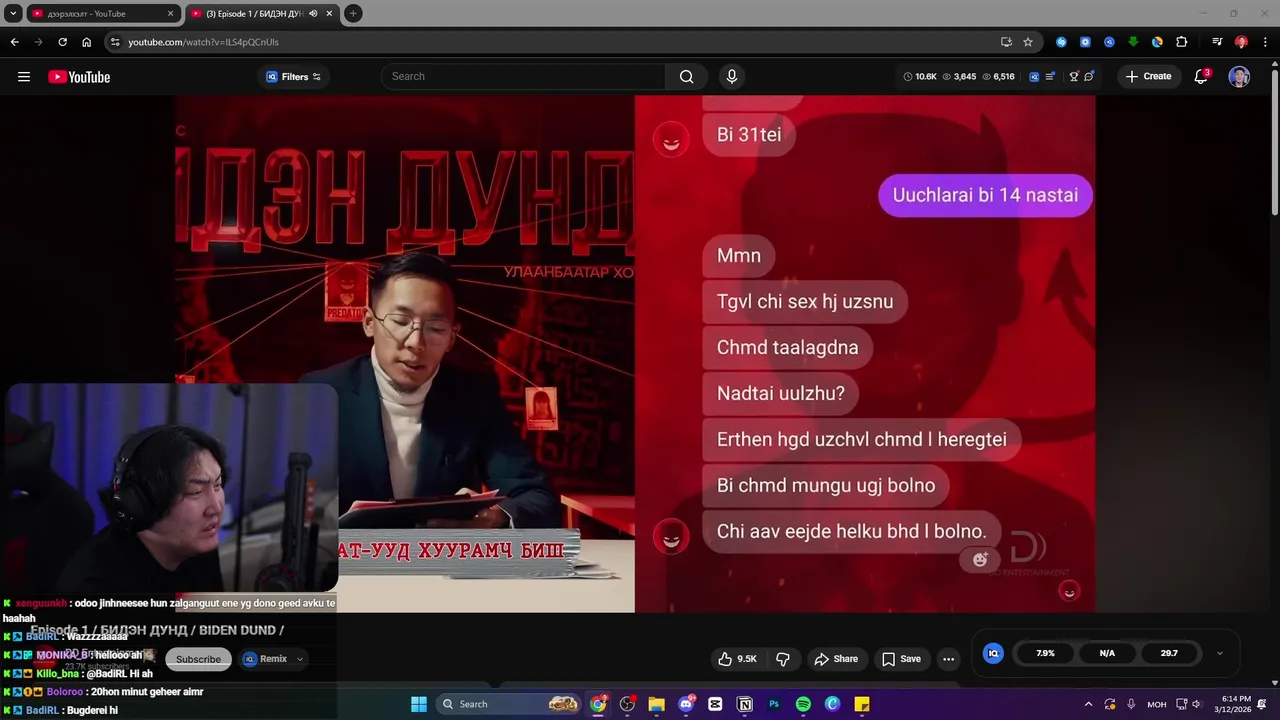Go back in browser history
Image resolution: width=1280 pixels, height=720 pixels.
tap(14, 42)
